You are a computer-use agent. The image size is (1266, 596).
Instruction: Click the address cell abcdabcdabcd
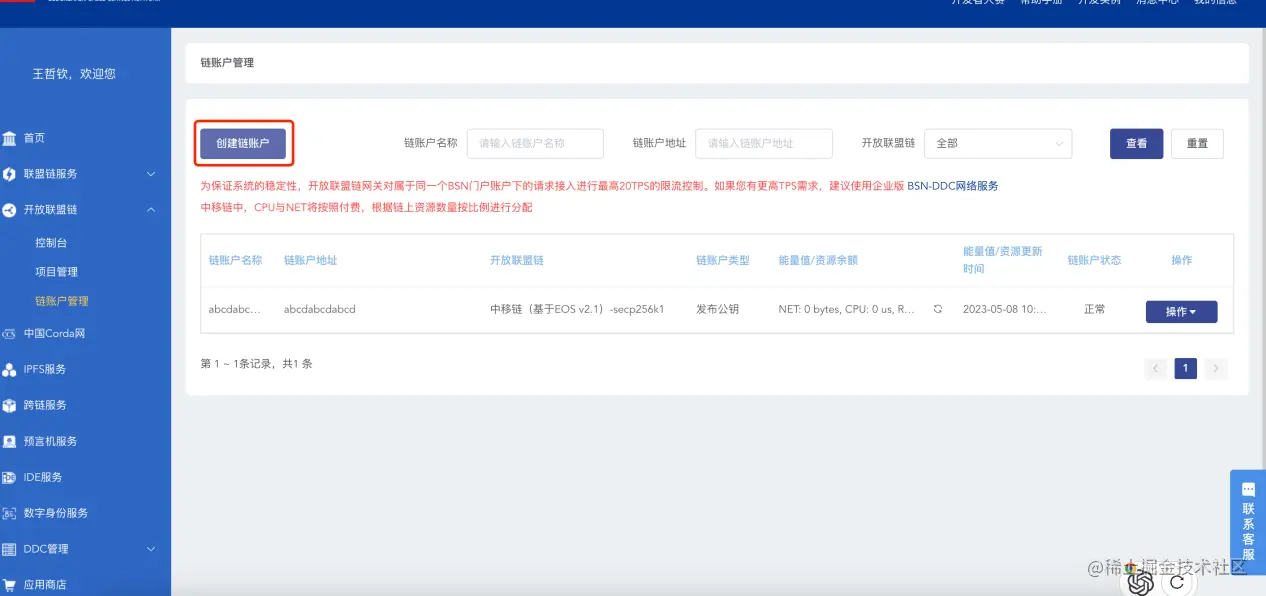click(320, 310)
